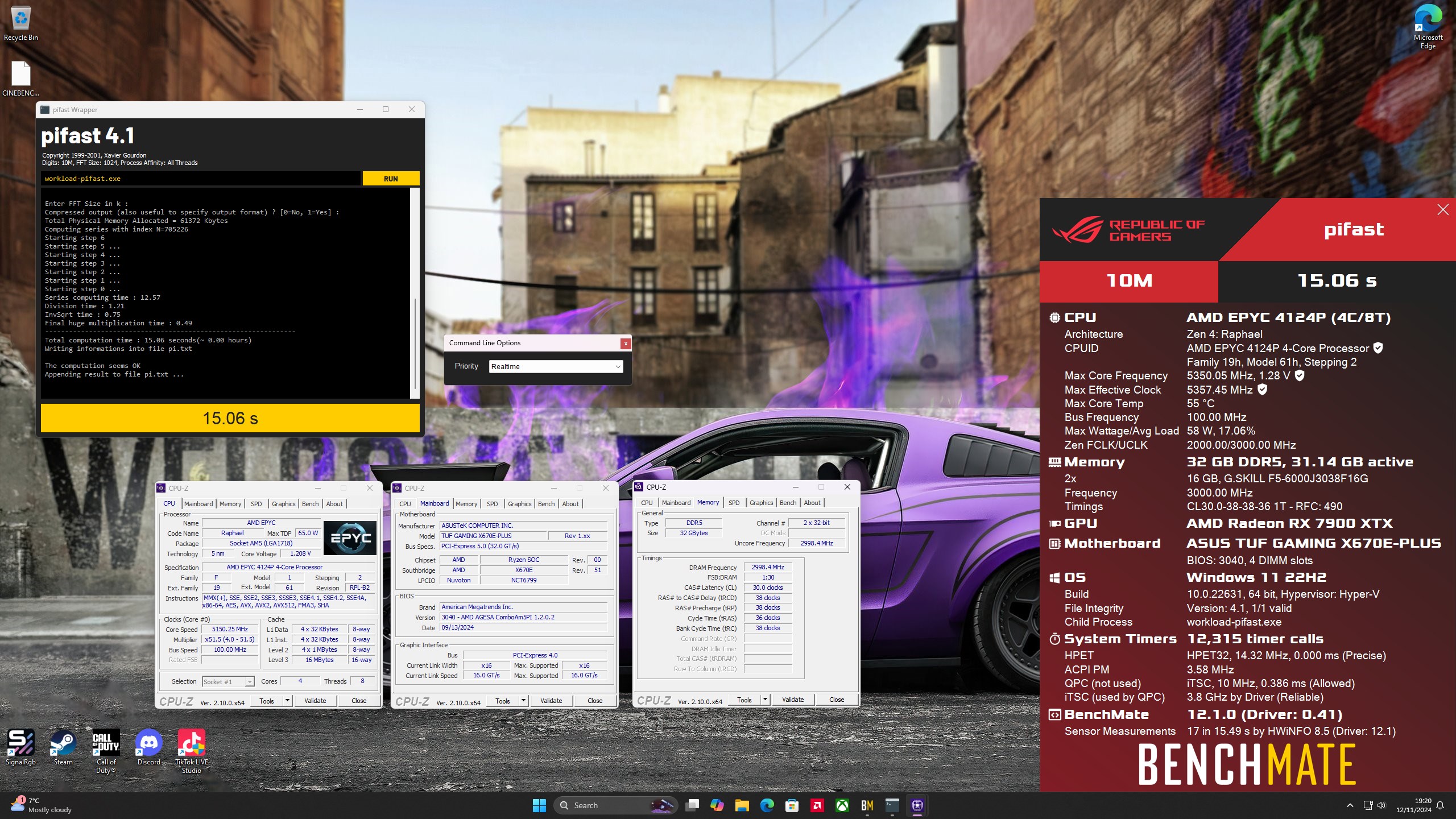The image size is (1456, 819).
Task: Switch to SPD tab in first CPU-Z
Action: click(257, 504)
